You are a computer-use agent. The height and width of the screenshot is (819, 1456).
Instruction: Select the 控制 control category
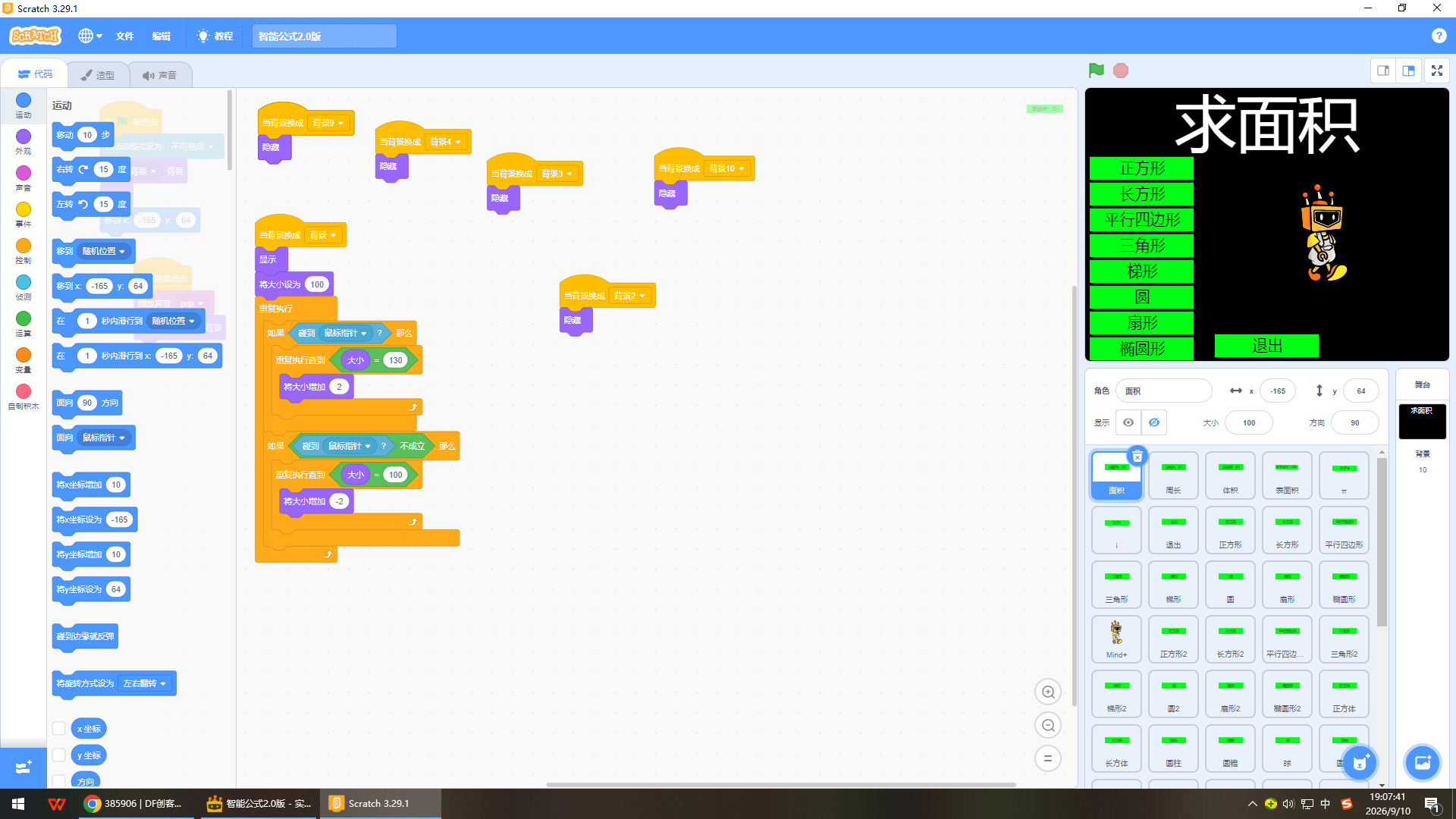(x=24, y=251)
